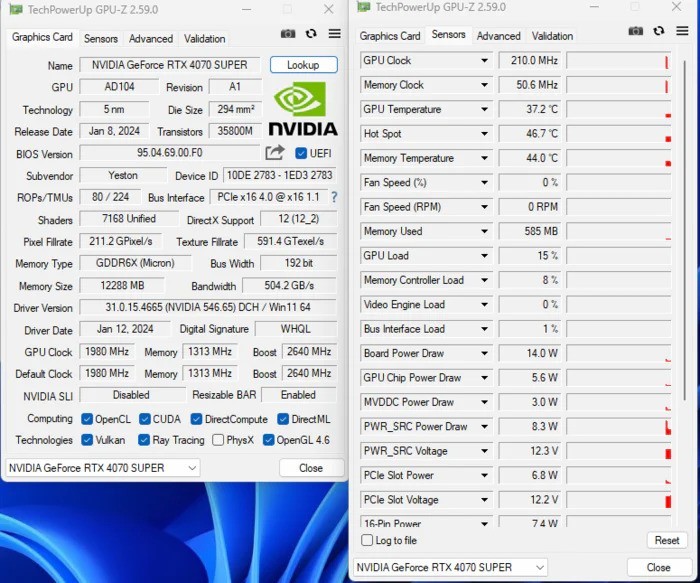Click the Reset button

click(667, 540)
